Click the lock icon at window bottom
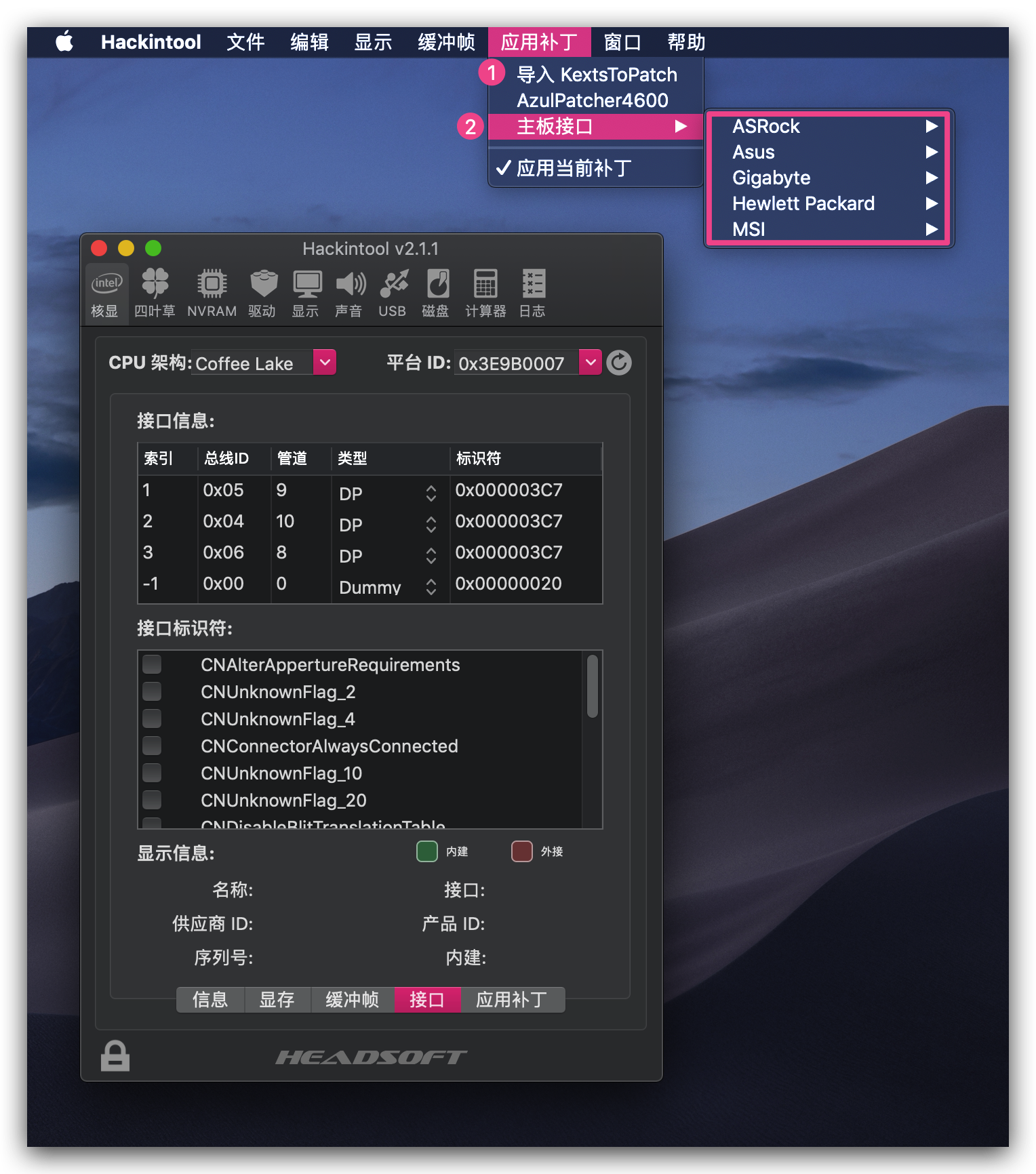 tap(115, 1055)
